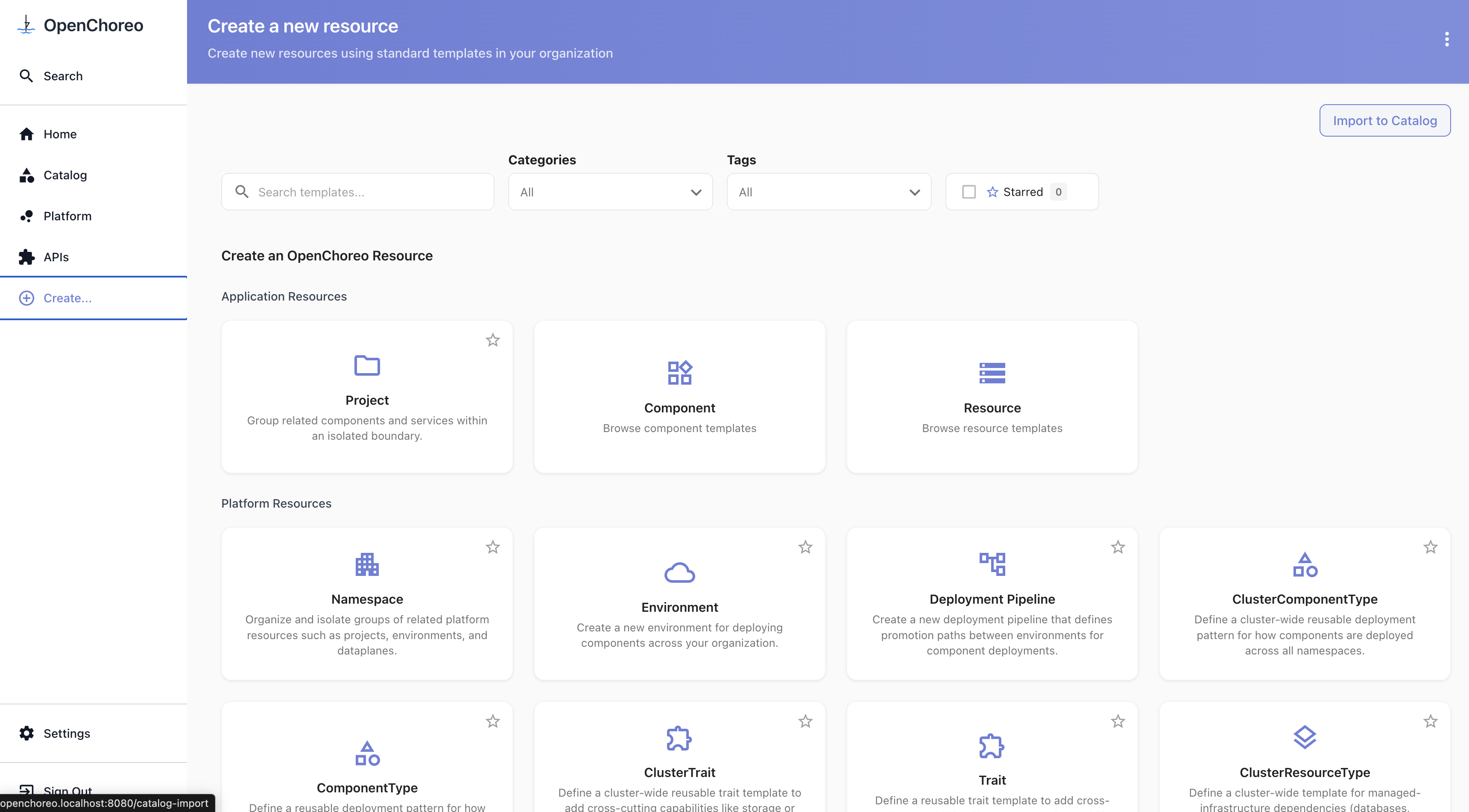This screenshot has width=1469, height=812.
Task: Open the three-dot more options menu
Action: coord(1447,39)
